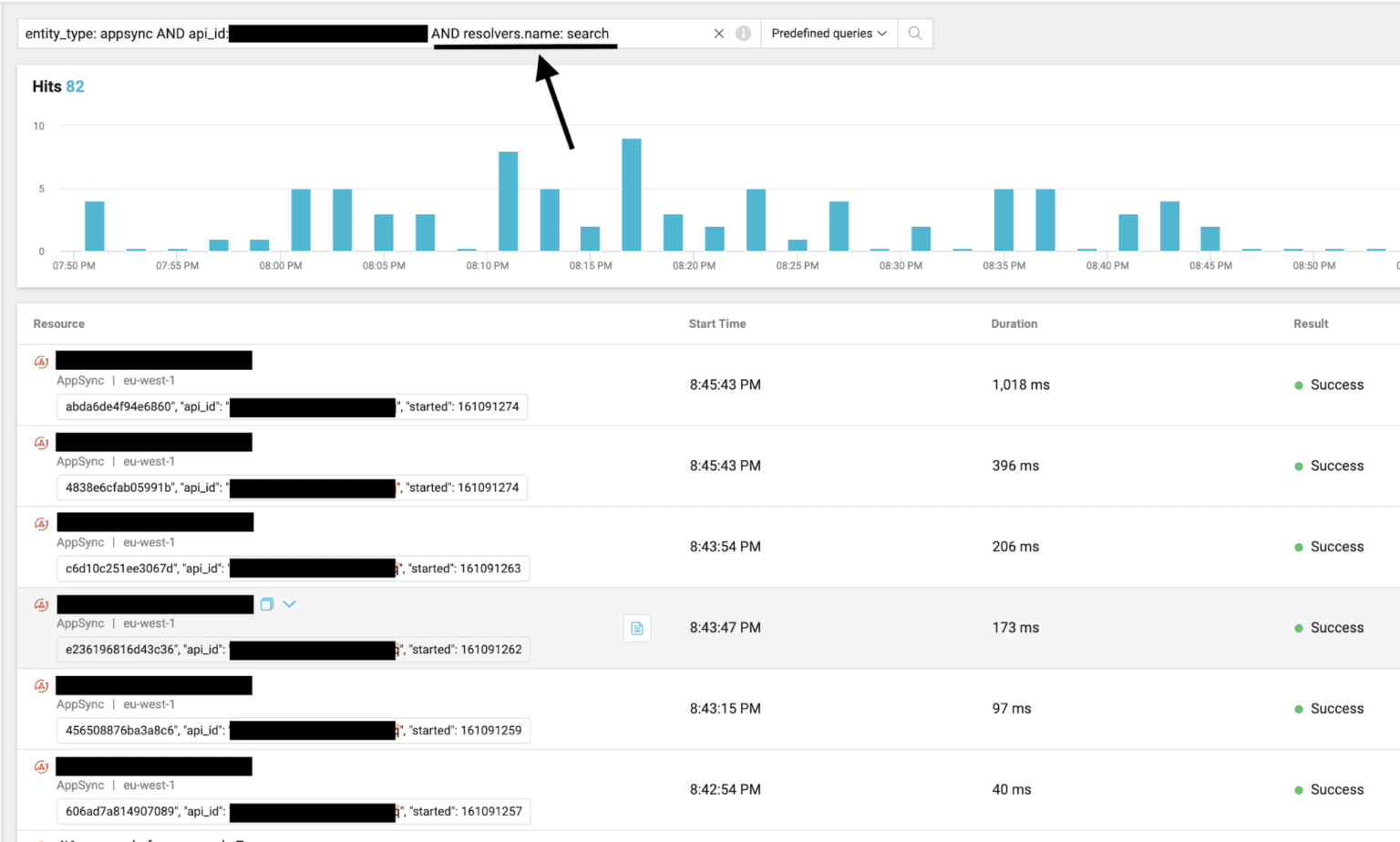Click the Duration column header
Image resolution: width=1400 pixels, height=842 pixels.
tap(1014, 323)
